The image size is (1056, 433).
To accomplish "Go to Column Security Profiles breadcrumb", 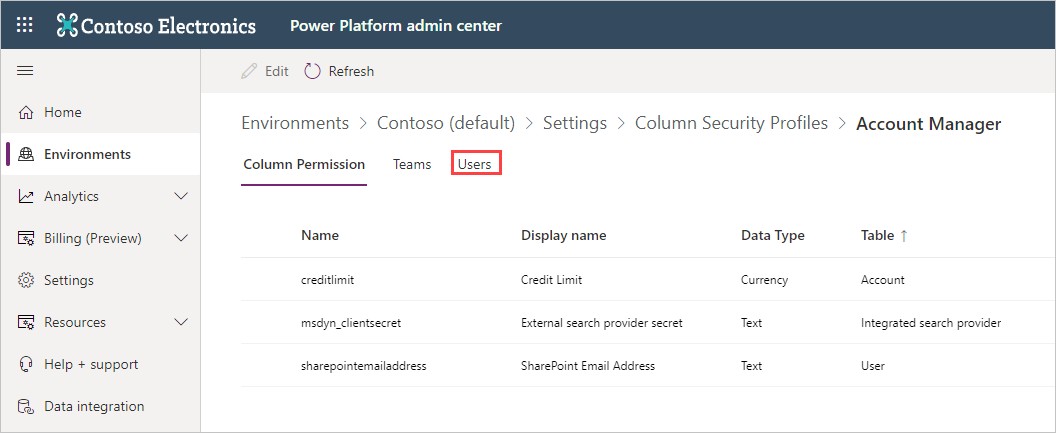I will [x=731, y=123].
